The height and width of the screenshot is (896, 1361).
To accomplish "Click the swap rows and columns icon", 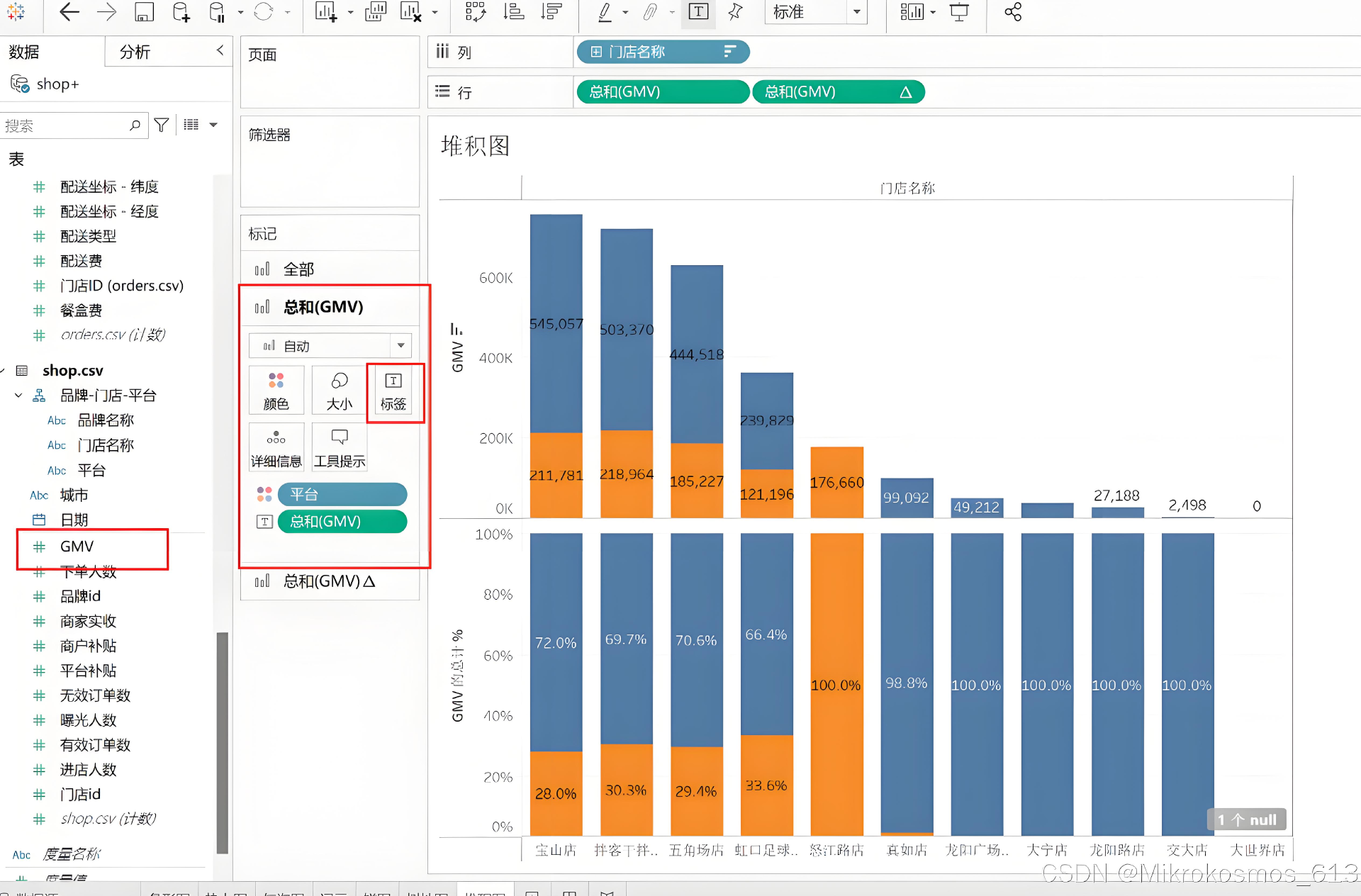I will tap(476, 12).
